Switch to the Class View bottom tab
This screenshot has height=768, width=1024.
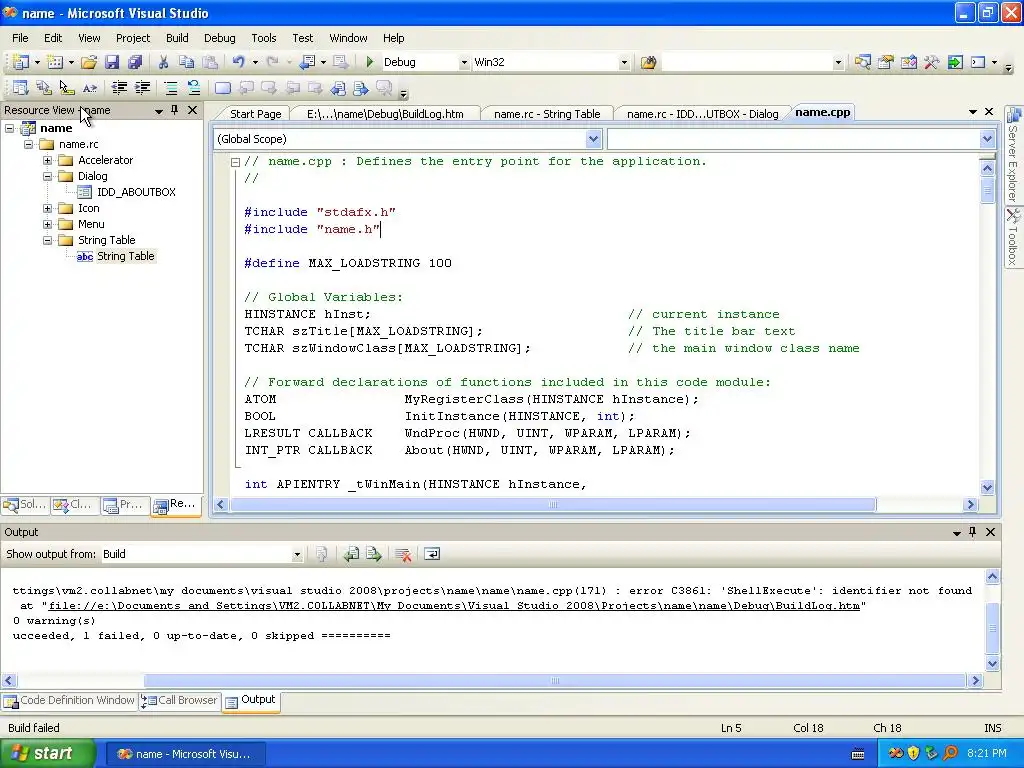[x=74, y=504]
